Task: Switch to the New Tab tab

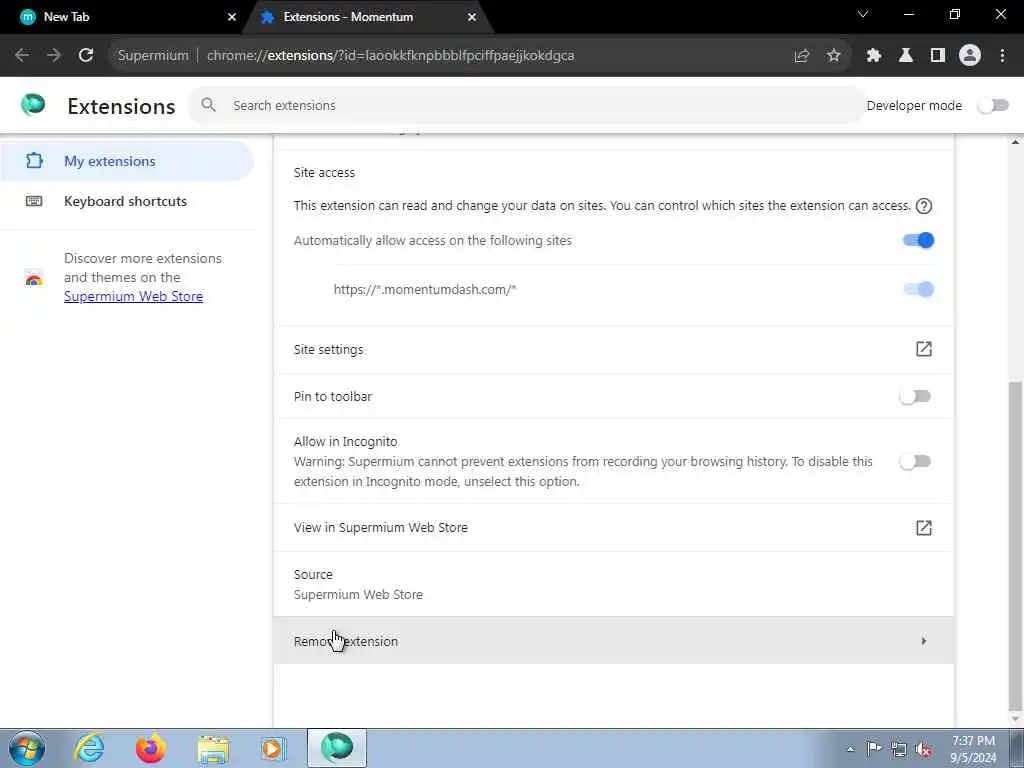Action: click(x=122, y=18)
